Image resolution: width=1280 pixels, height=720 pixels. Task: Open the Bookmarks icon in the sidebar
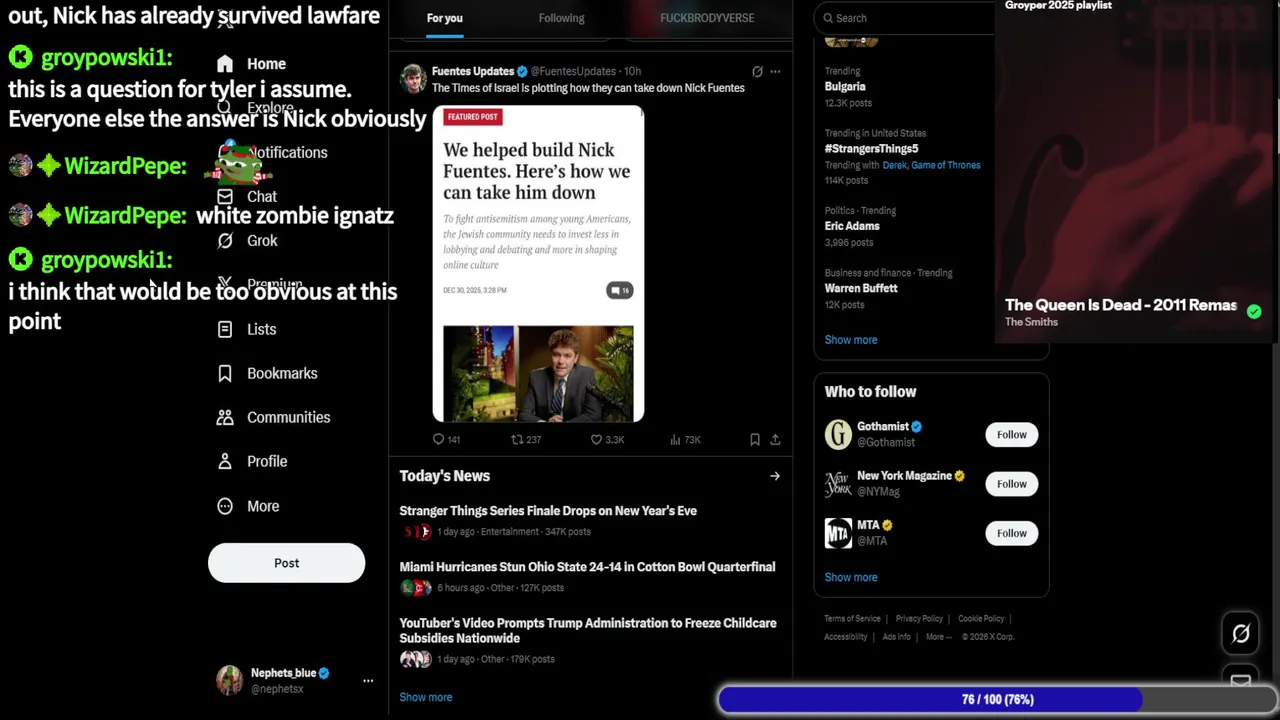coord(225,373)
